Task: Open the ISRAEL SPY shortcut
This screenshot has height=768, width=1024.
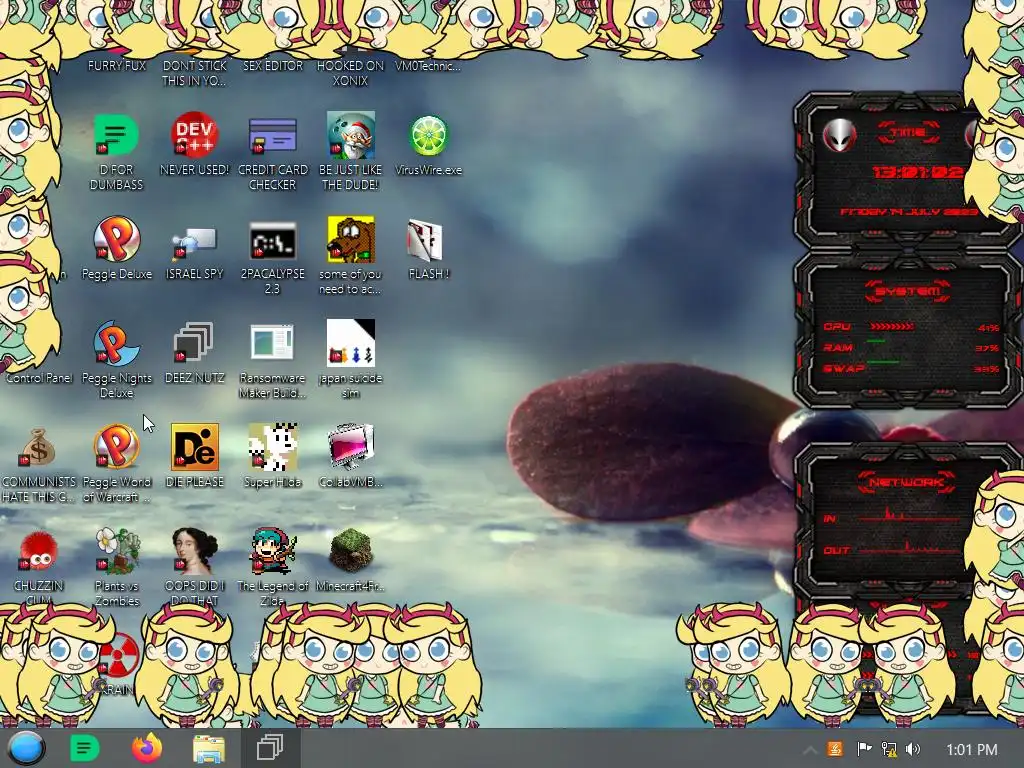Action: pos(194,242)
